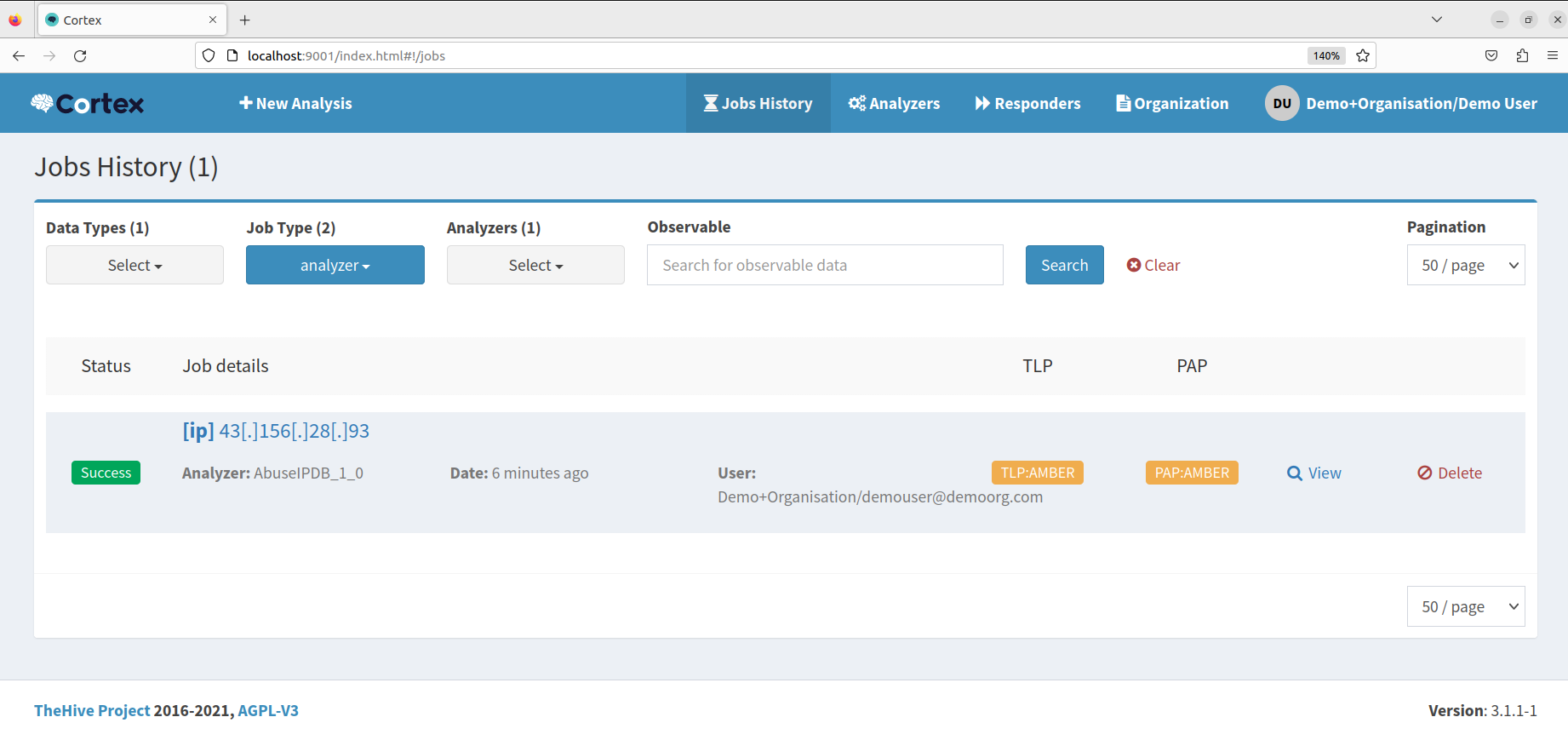Open the [ip] 43[.]156[.]28[.]93 job link
Image resolution: width=1568 pixels, height=740 pixels.
coord(276,431)
